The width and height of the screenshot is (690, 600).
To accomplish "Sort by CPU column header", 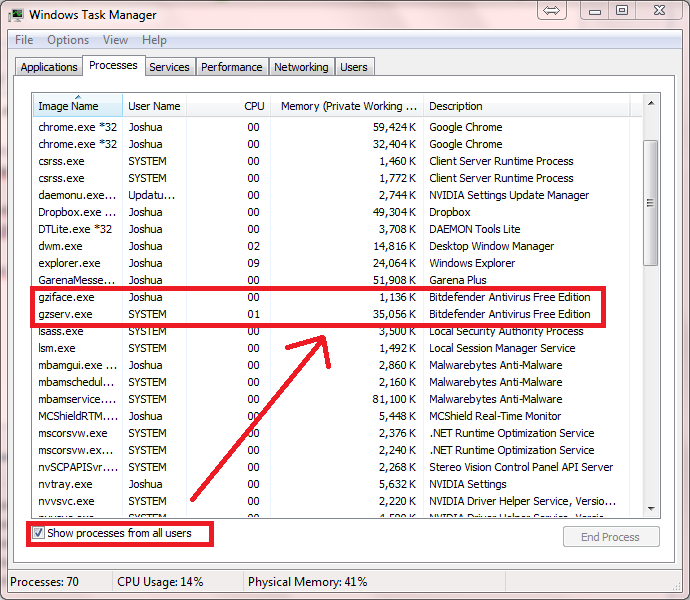I will point(228,106).
